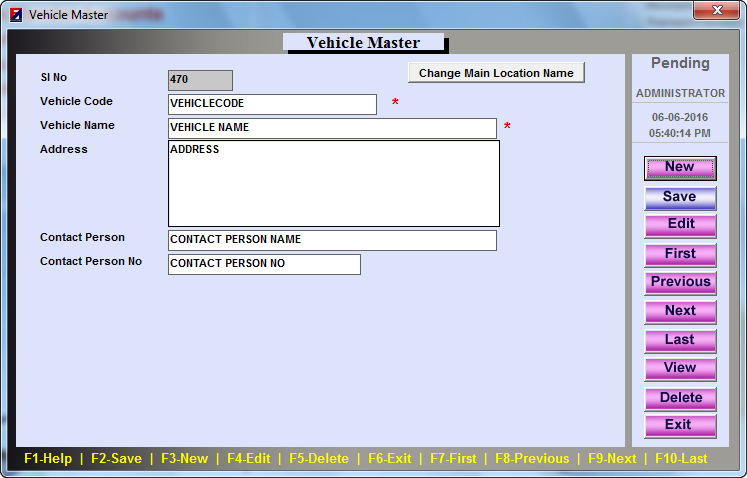Viewport: 747px width, 478px height.
Task: Click the Next record button
Action: pos(680,312)
